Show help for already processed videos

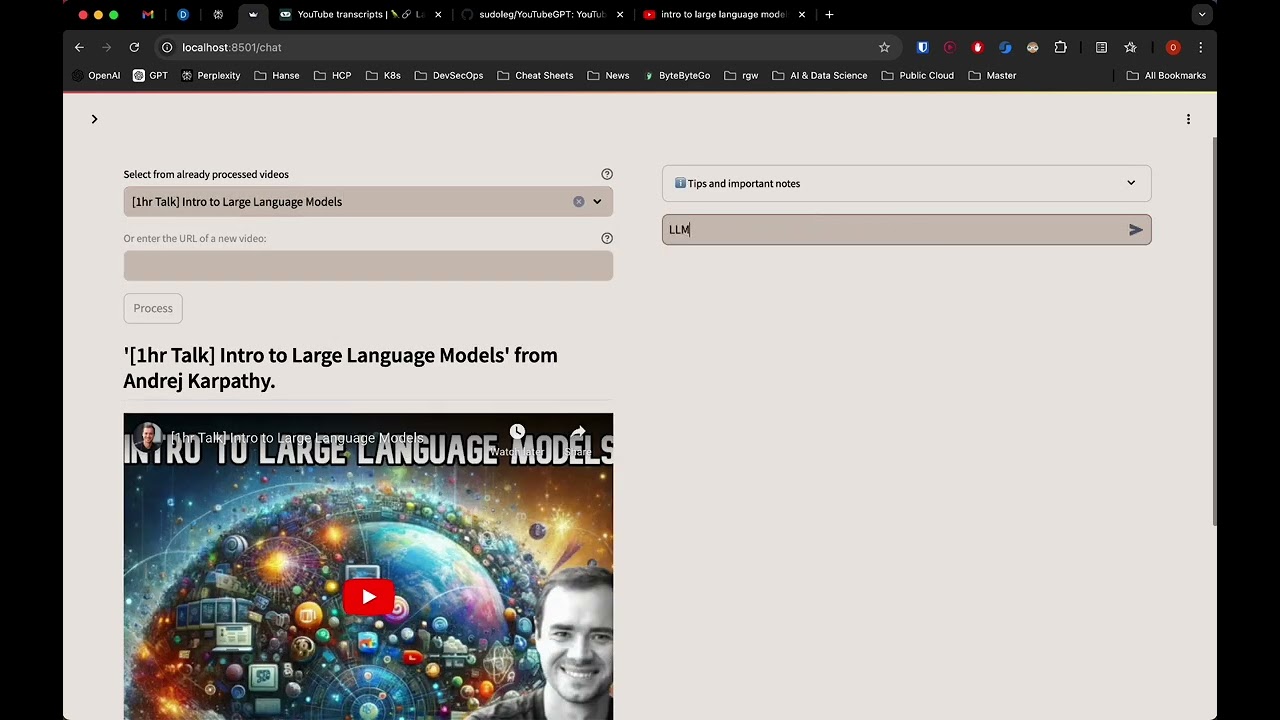tap(607, 174)
